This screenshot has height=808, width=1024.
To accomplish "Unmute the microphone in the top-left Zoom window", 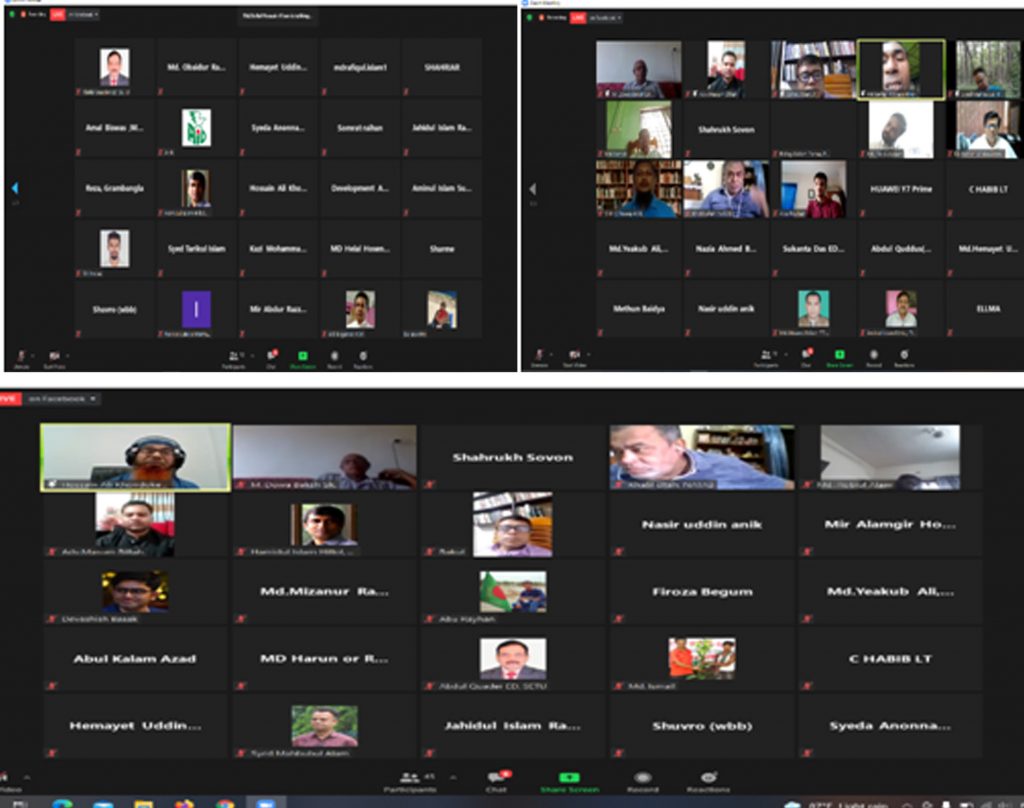I will pos(22,359).
